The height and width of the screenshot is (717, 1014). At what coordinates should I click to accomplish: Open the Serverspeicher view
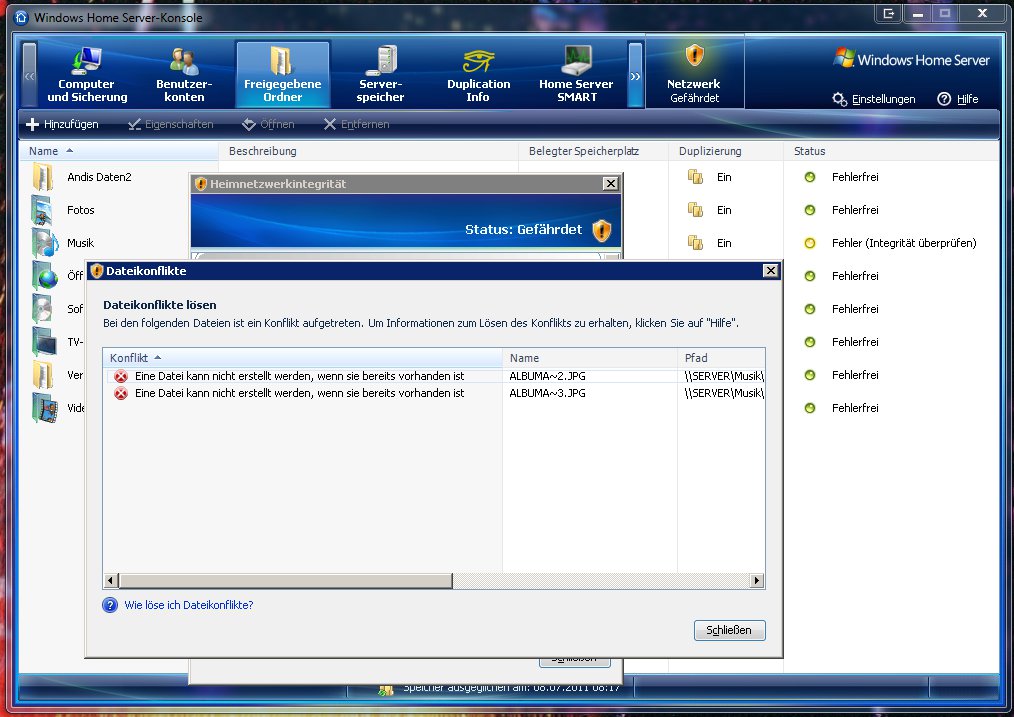pos(380,74)
